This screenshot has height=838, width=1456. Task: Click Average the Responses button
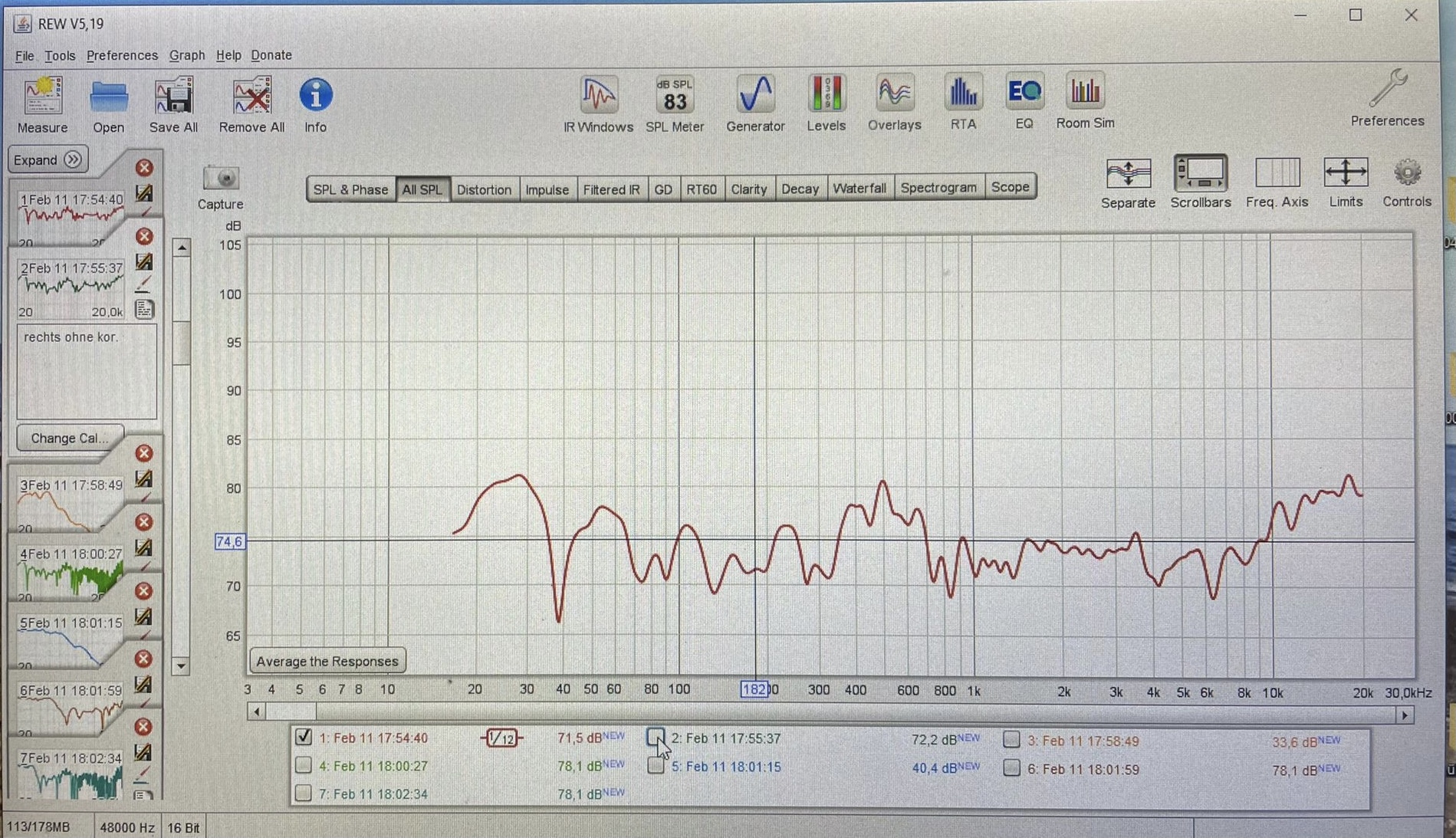click(x=327, y=661)
